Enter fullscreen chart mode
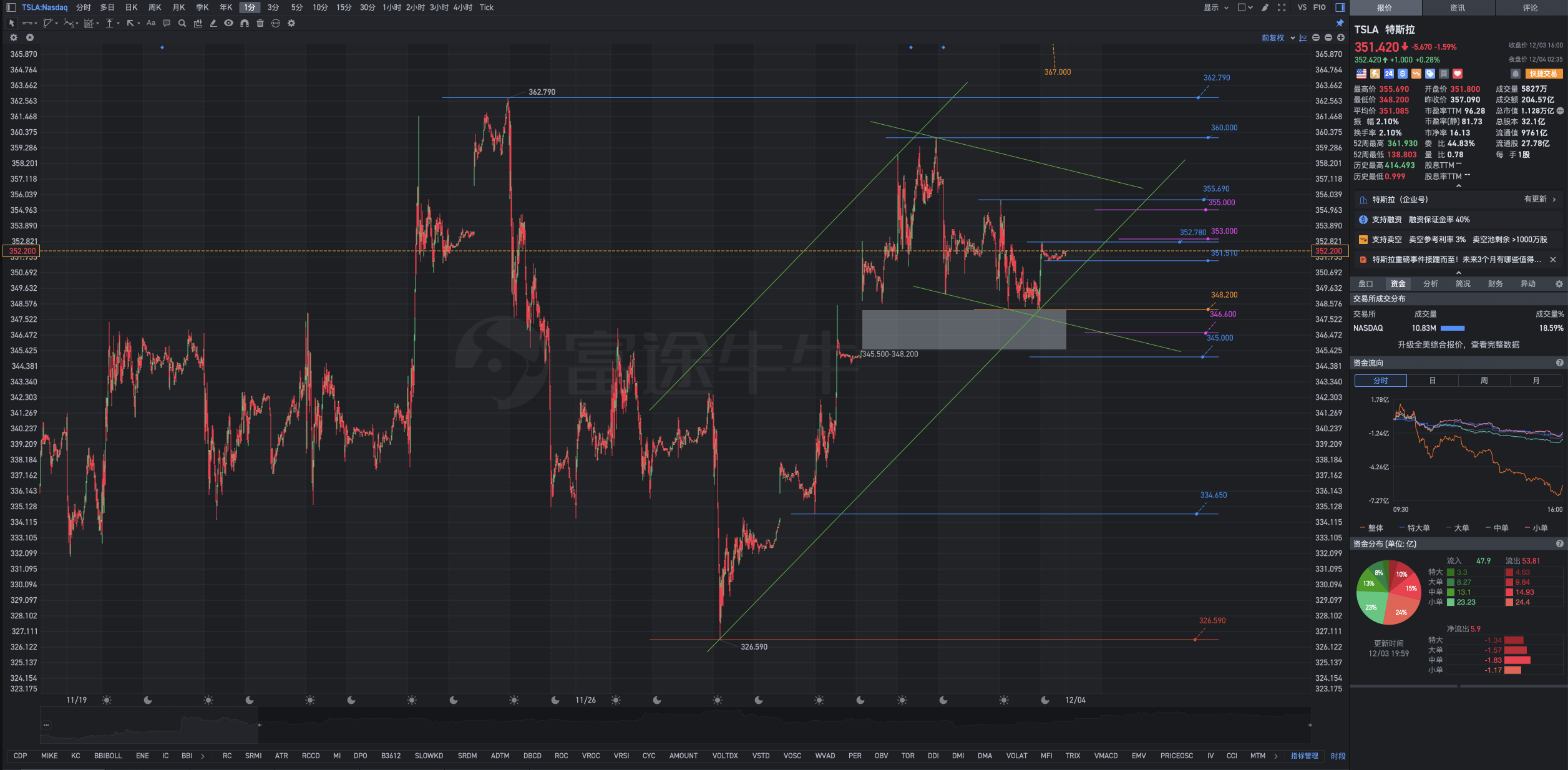This screenshot has height=770, width=1568. click(x=1282, y=7)
